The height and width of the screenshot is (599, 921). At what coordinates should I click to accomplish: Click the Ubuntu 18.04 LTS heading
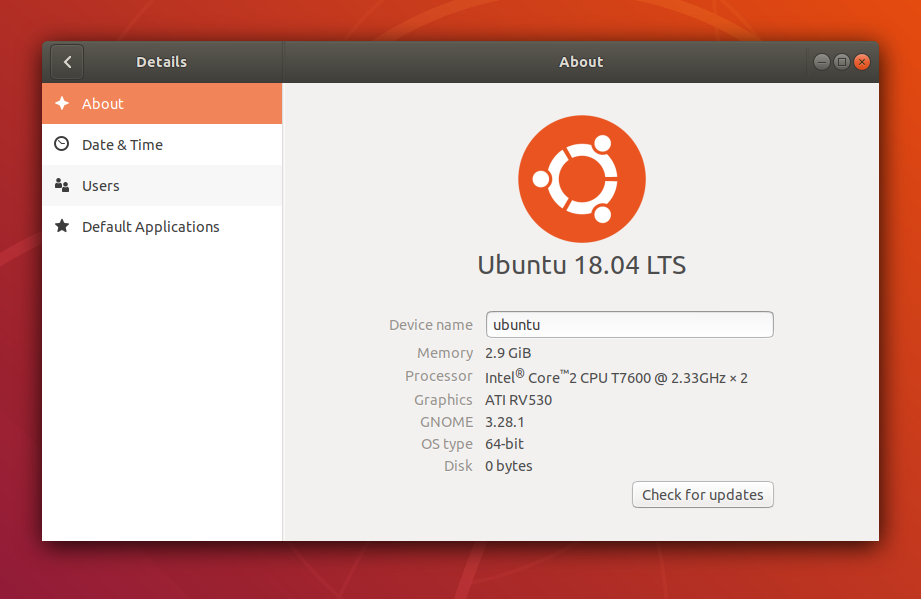click(x=581, y=265)
